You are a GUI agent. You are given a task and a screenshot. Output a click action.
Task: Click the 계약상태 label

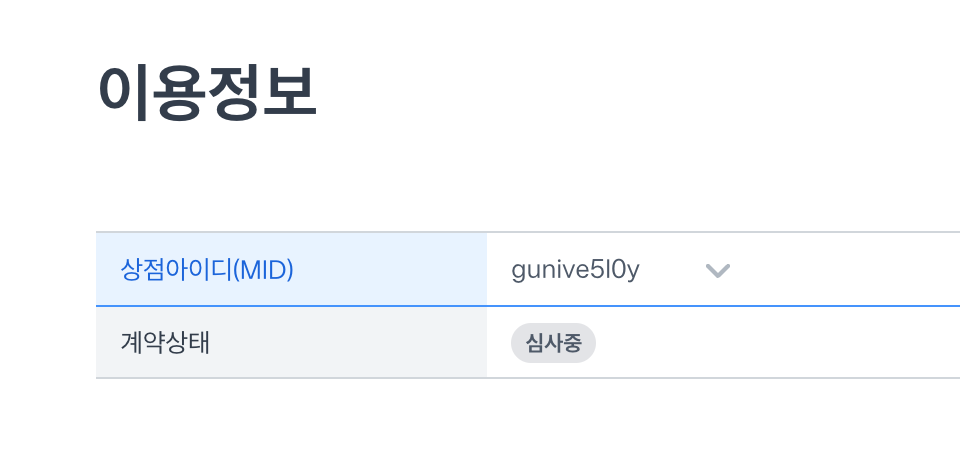coord(165,343)
